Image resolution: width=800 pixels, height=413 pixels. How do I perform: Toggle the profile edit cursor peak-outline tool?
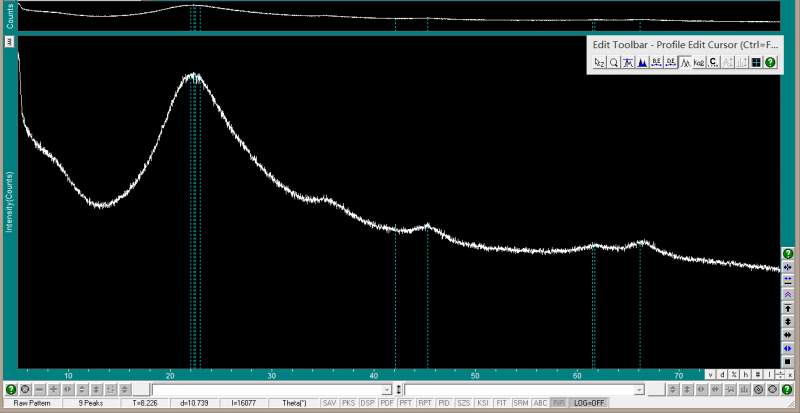(x=685, y=62)
